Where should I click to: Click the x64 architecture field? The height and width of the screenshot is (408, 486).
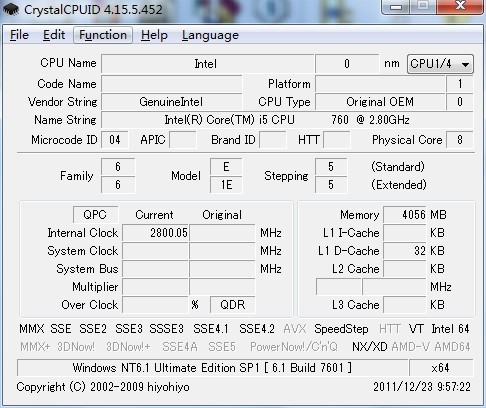pyautogui.click(x=441, y=368)
